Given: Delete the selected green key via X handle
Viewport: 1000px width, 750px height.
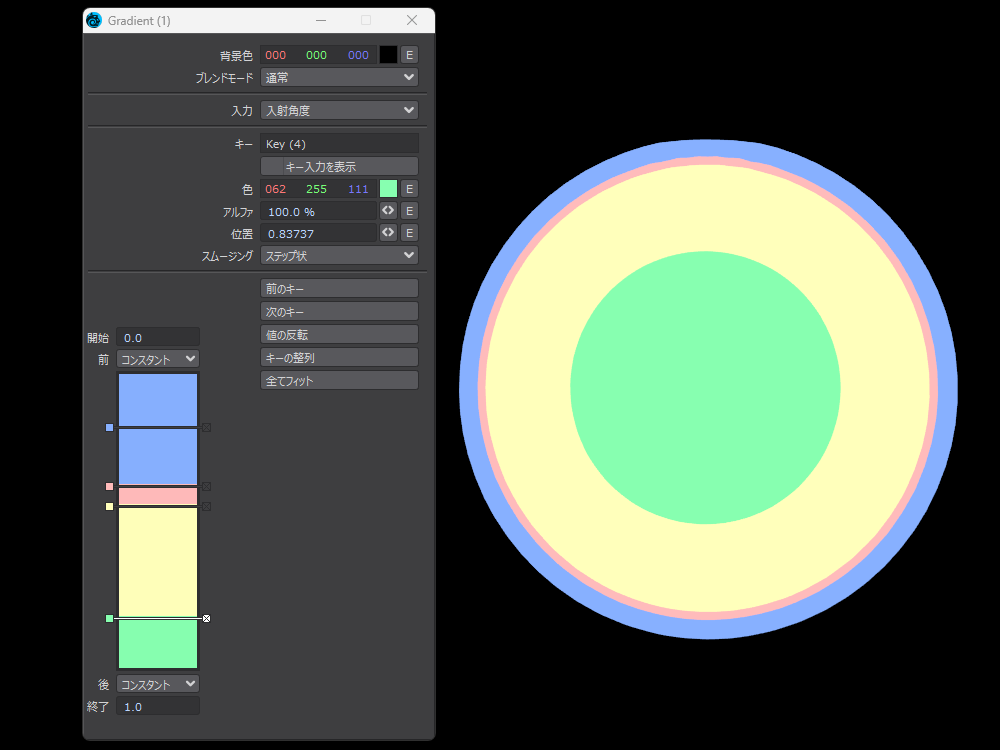Looking at the screenshot, I should [206, 618].
